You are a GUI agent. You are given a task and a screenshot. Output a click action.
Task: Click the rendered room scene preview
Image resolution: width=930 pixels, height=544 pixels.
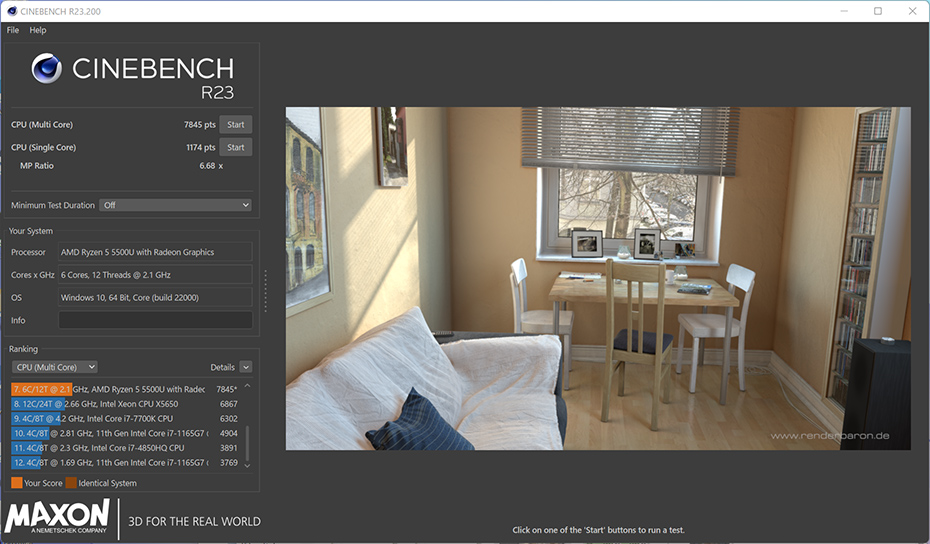pos(598,278)
